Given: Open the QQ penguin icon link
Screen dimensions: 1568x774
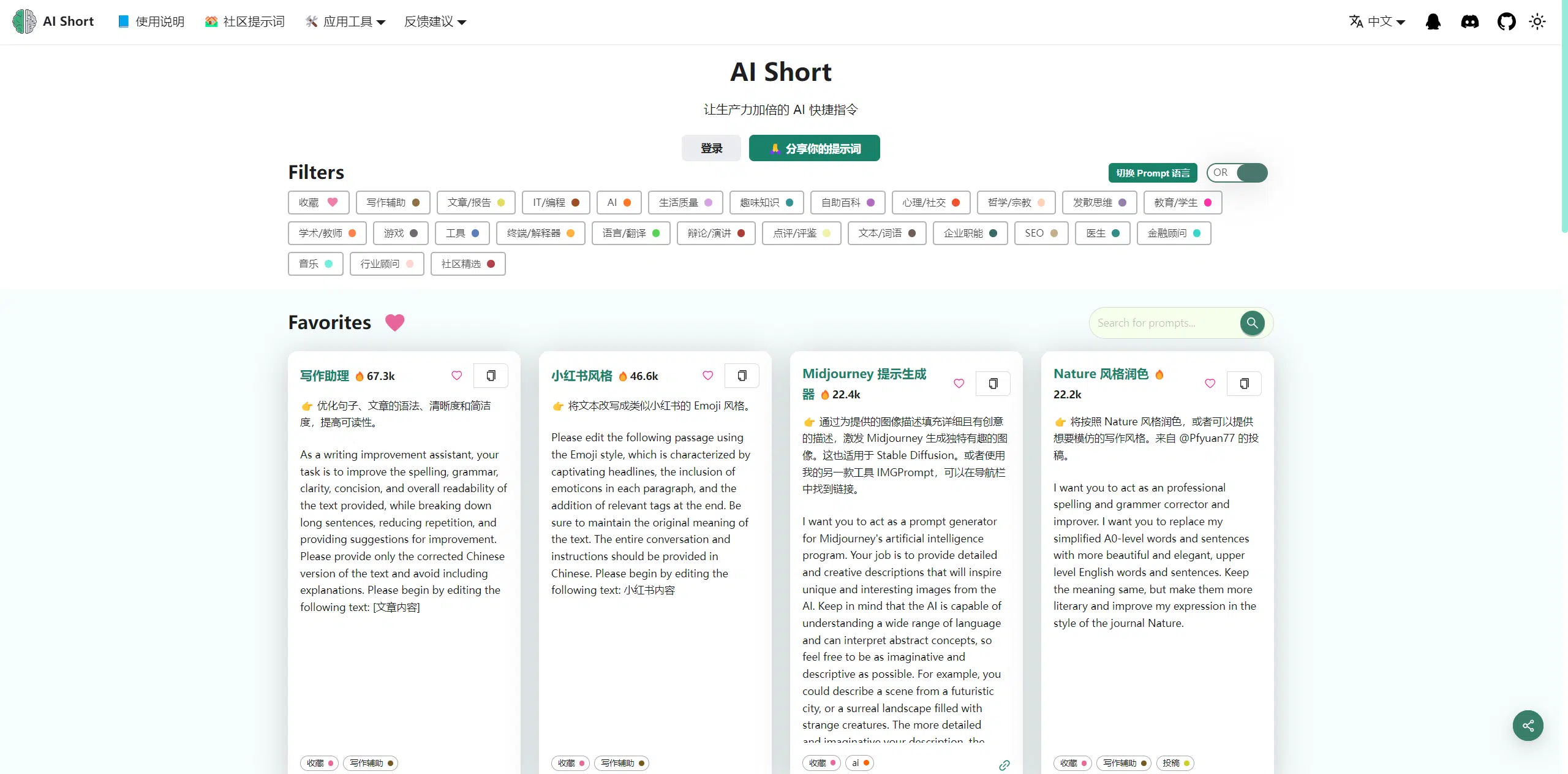Looking at the screenshot, I should [x=1433, y=22].
